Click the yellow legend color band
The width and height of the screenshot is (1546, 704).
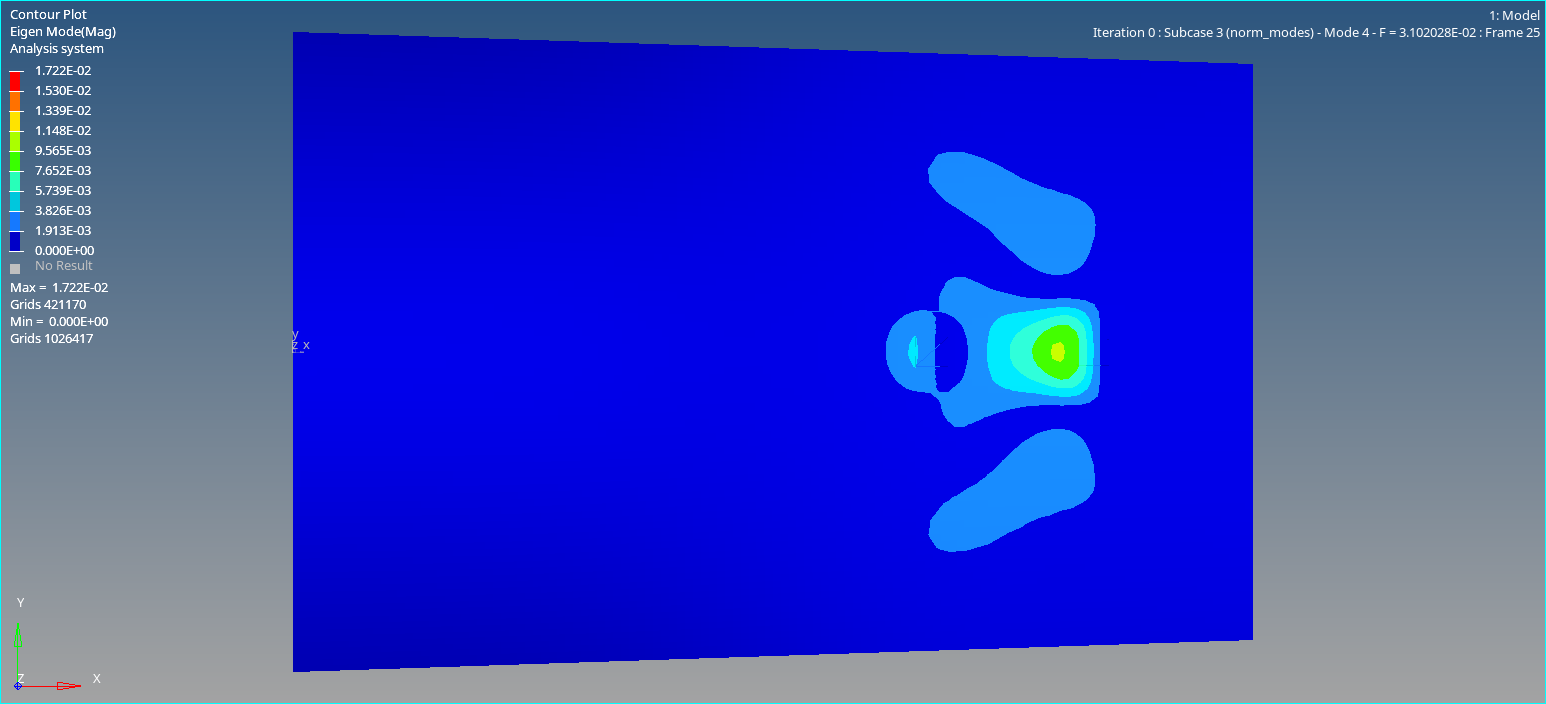[x=15, y=120]
